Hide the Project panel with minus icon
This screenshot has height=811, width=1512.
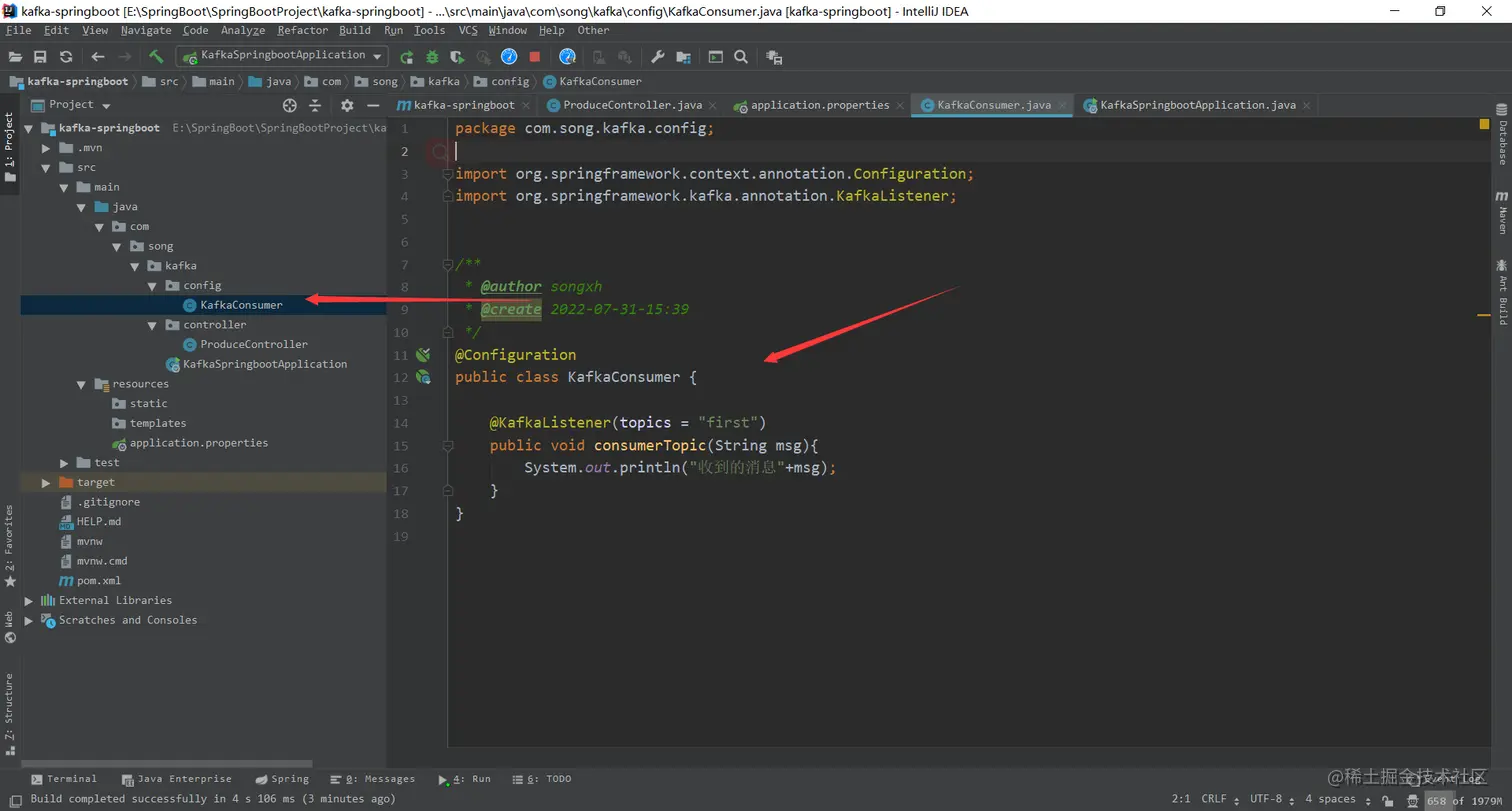373,105
